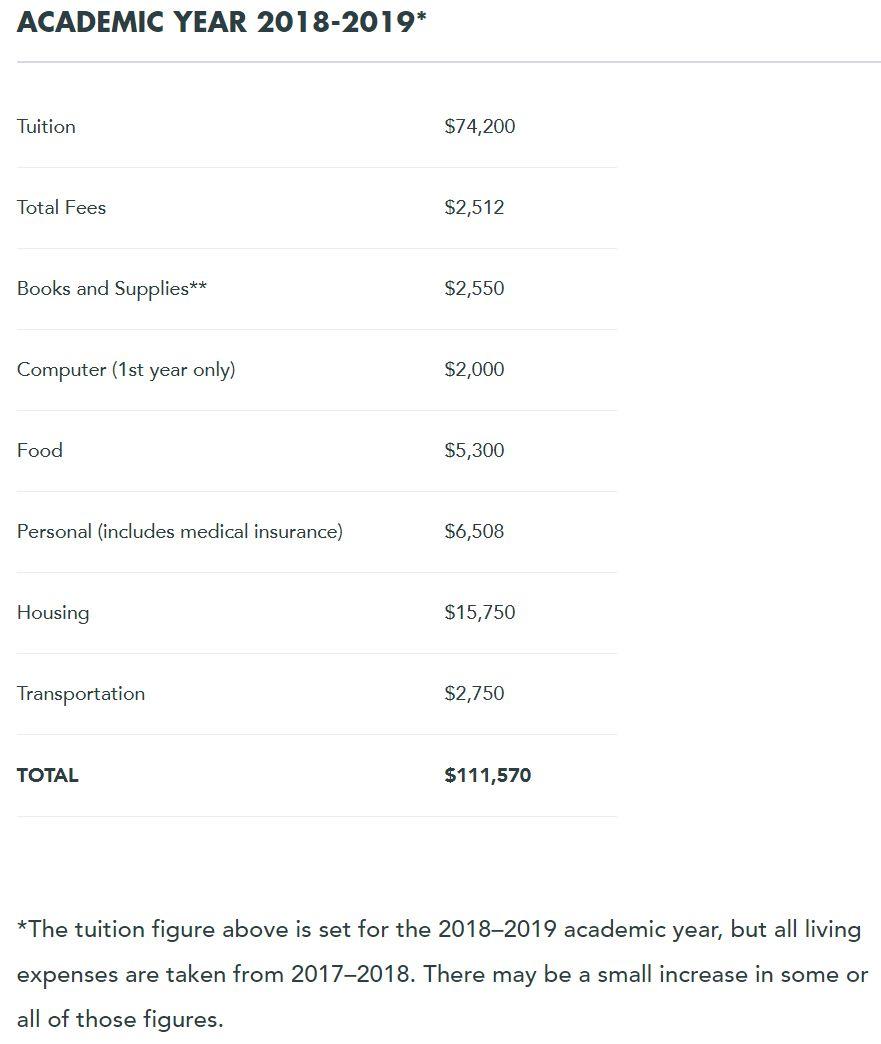Select the $74,200 tuition amount
881x1044 pixels.
[x=480, y=127]
